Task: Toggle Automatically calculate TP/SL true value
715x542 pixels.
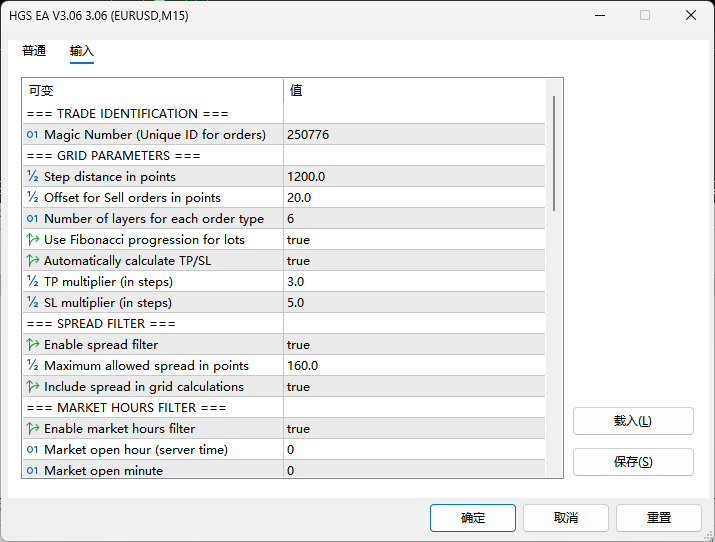Action: 298,261
